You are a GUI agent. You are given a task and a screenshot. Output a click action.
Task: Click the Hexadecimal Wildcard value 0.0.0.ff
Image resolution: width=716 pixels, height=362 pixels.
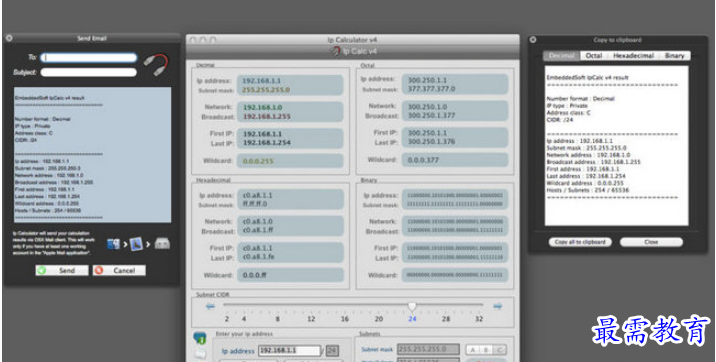(x=255, y=275)
